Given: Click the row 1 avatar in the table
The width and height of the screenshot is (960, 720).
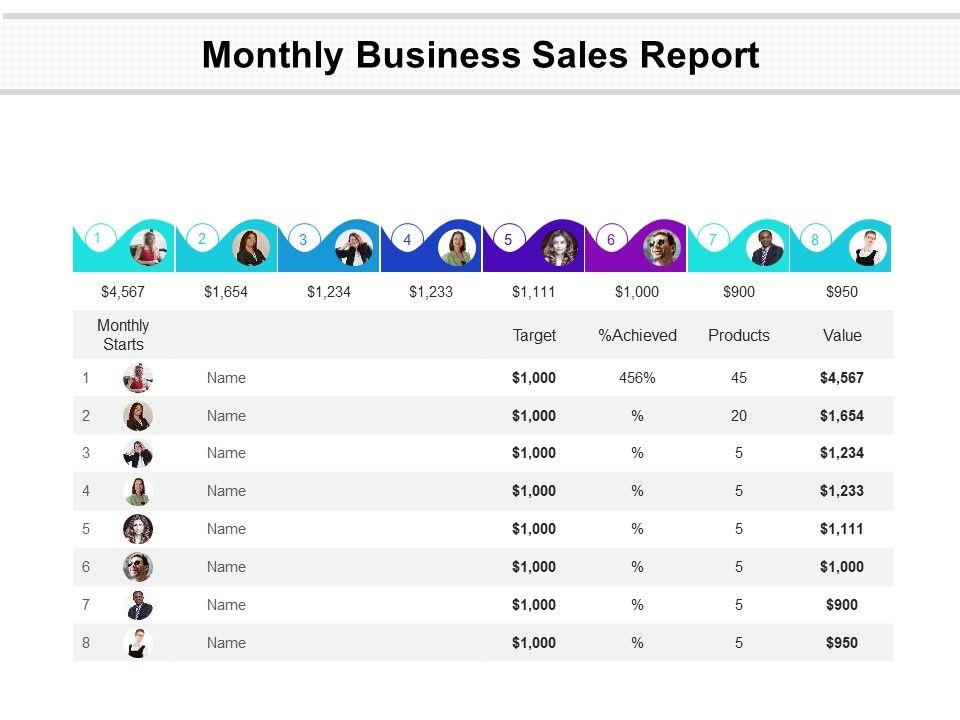Looking at the screenshot, I should (138, 378).
